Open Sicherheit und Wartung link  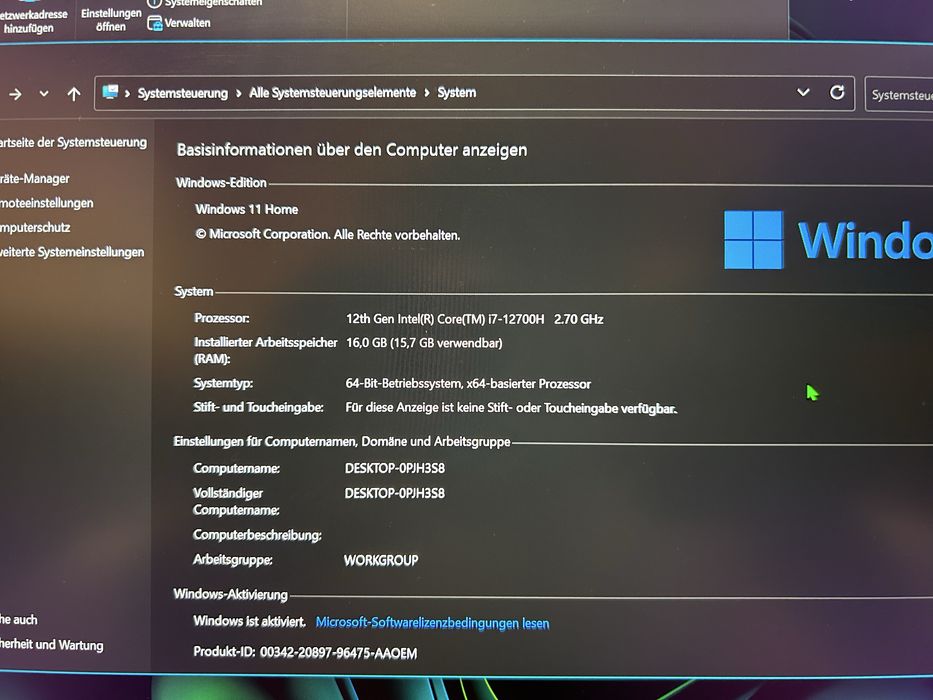tap(51, 645)
